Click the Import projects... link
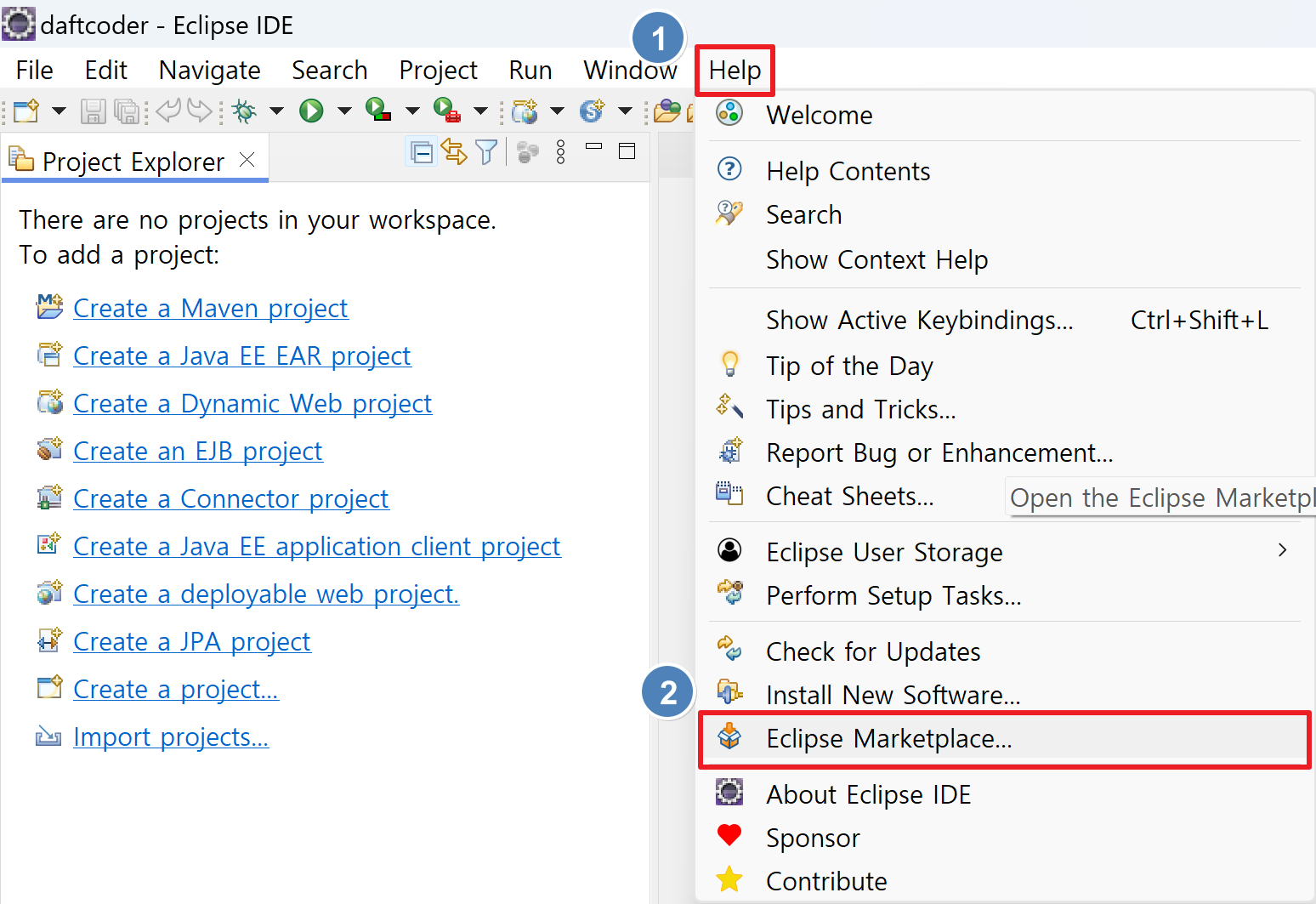This screenshot has height=904, width=1316. [x=171, y=736]
